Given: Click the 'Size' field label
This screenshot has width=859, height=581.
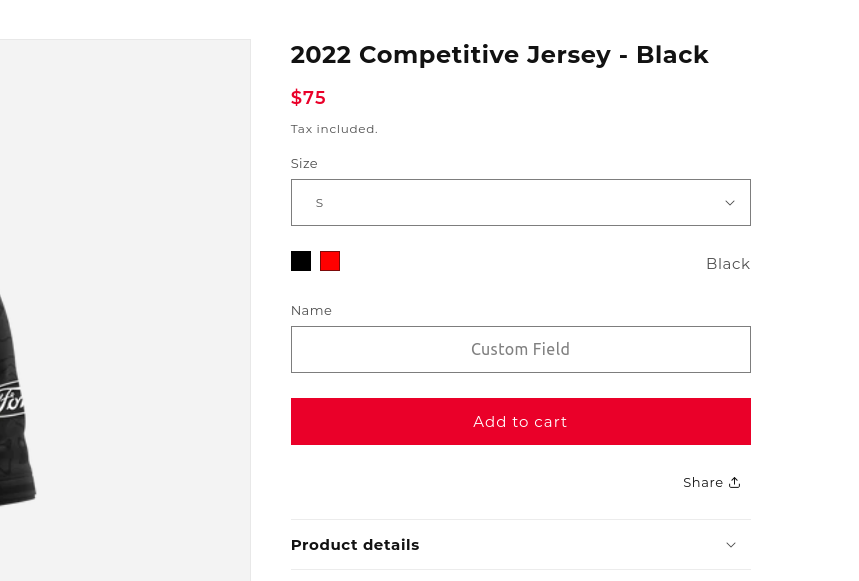Looking at the screenshot, I should 304,163.
